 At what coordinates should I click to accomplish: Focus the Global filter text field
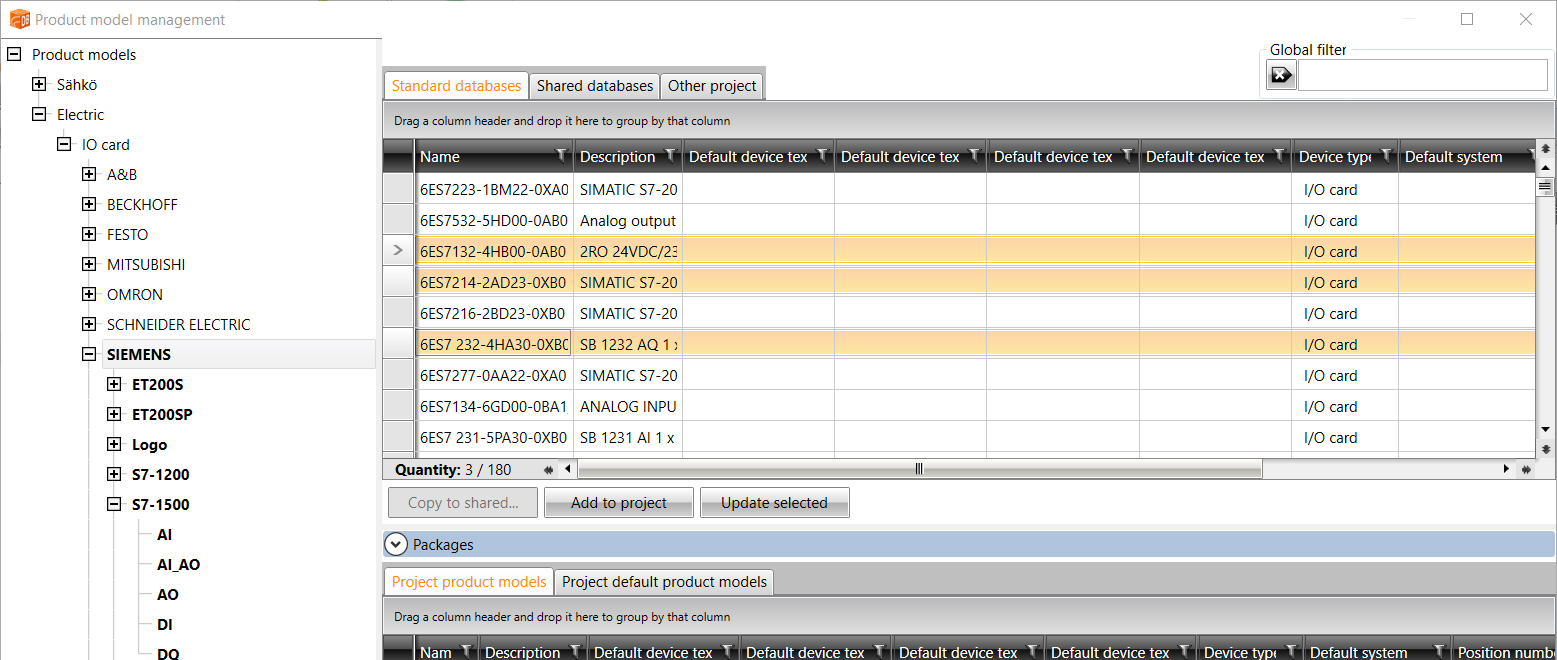coord(1422,75)
